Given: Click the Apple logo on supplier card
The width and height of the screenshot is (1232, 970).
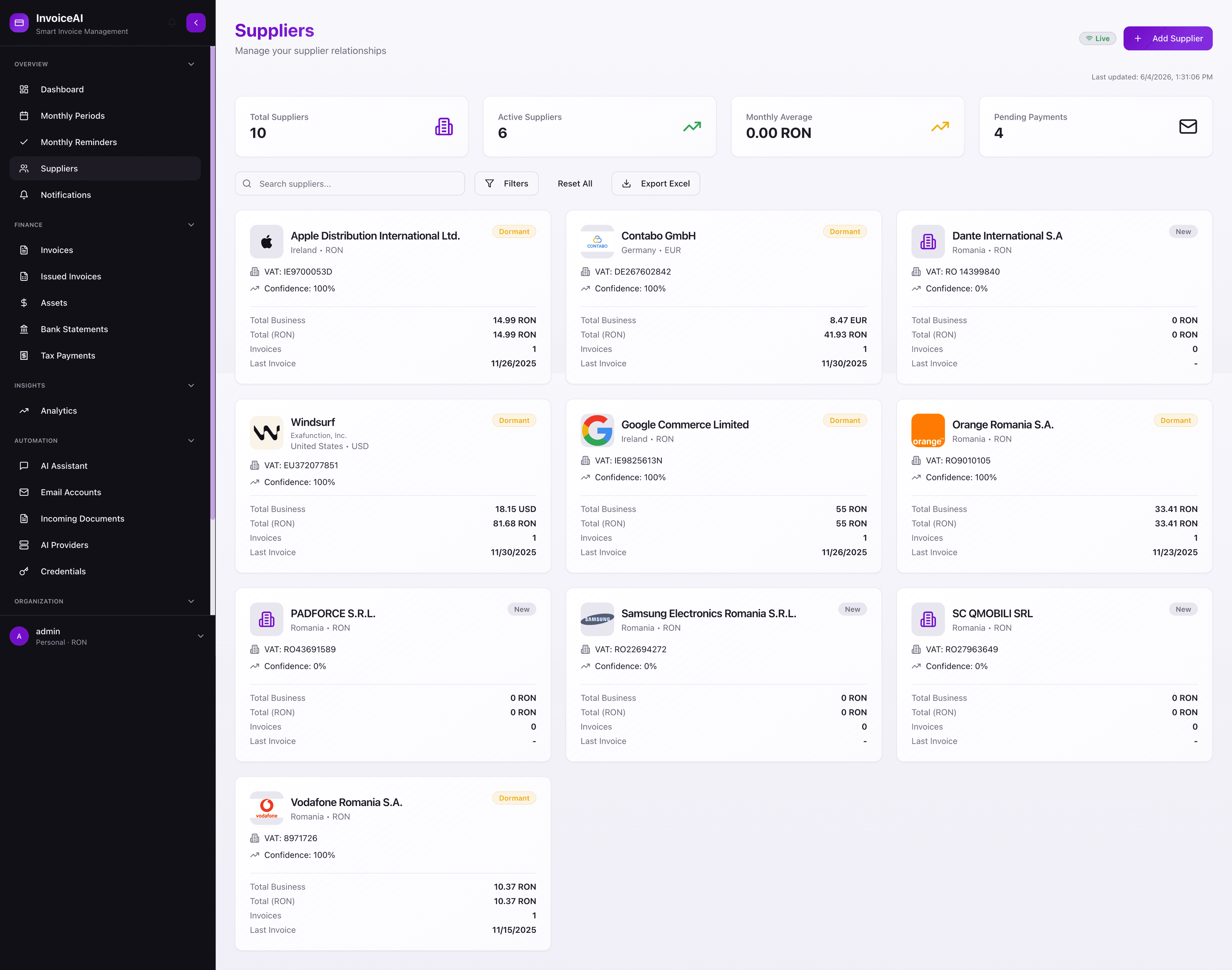Looking at the screenshot, I should [266, 242].
